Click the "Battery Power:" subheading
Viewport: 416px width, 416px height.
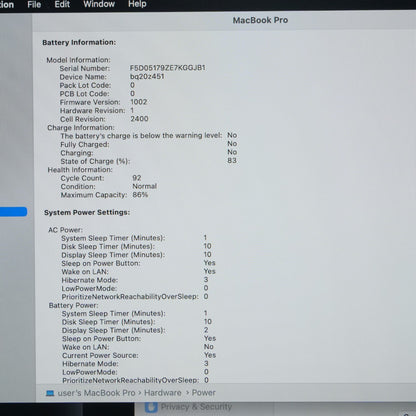coord(73,305)
